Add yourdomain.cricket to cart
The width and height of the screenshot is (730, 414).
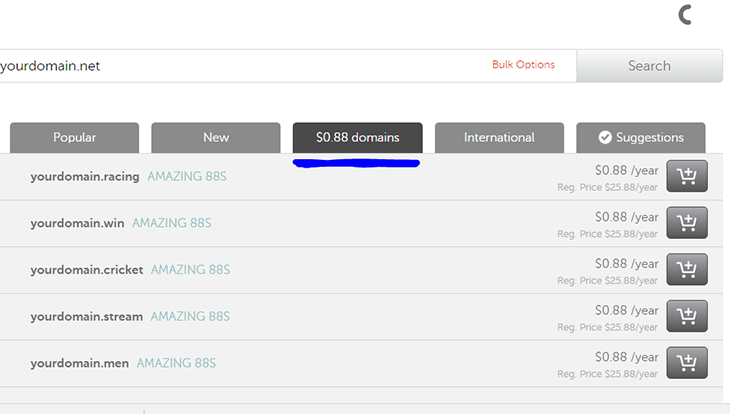[687, 269]
